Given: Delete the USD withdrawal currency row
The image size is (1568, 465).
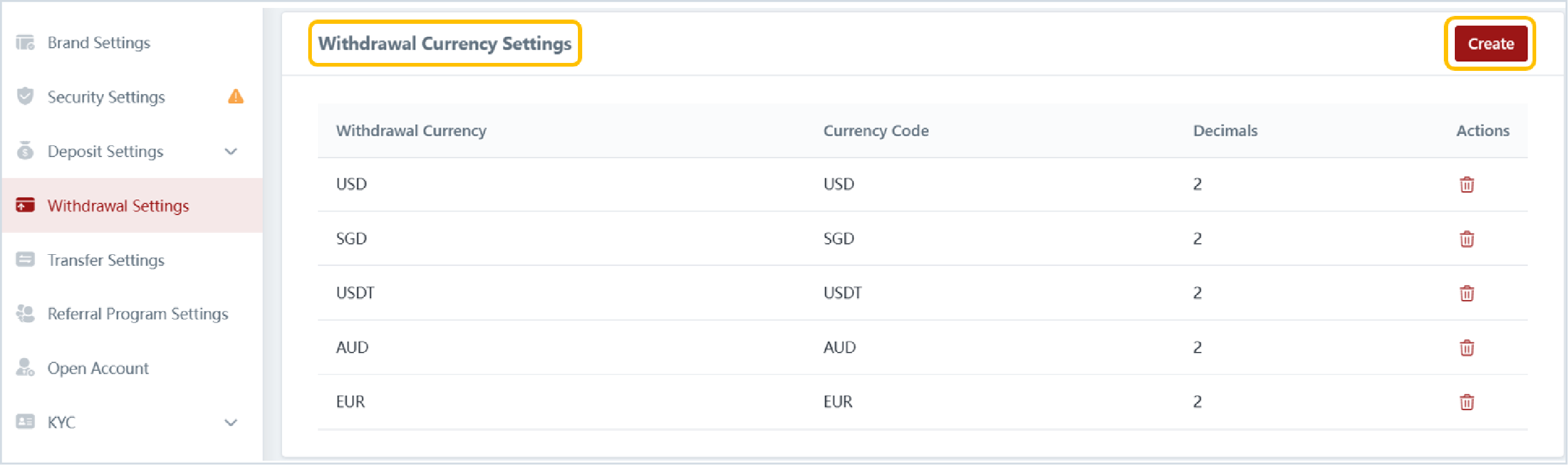Looking at the screenshot, I should pos(1466,185).
